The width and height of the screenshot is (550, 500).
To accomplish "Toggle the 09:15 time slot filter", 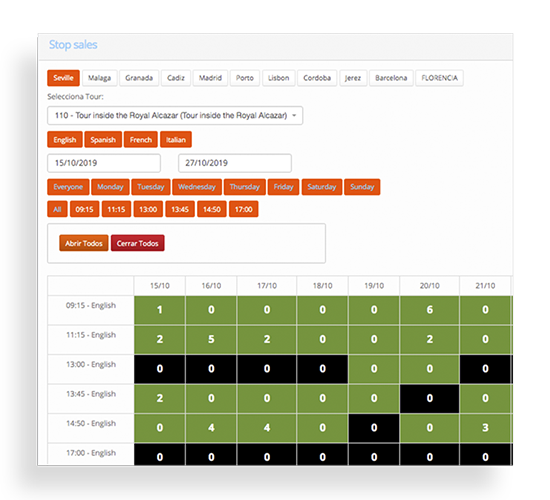I will [x=85, y=209].
